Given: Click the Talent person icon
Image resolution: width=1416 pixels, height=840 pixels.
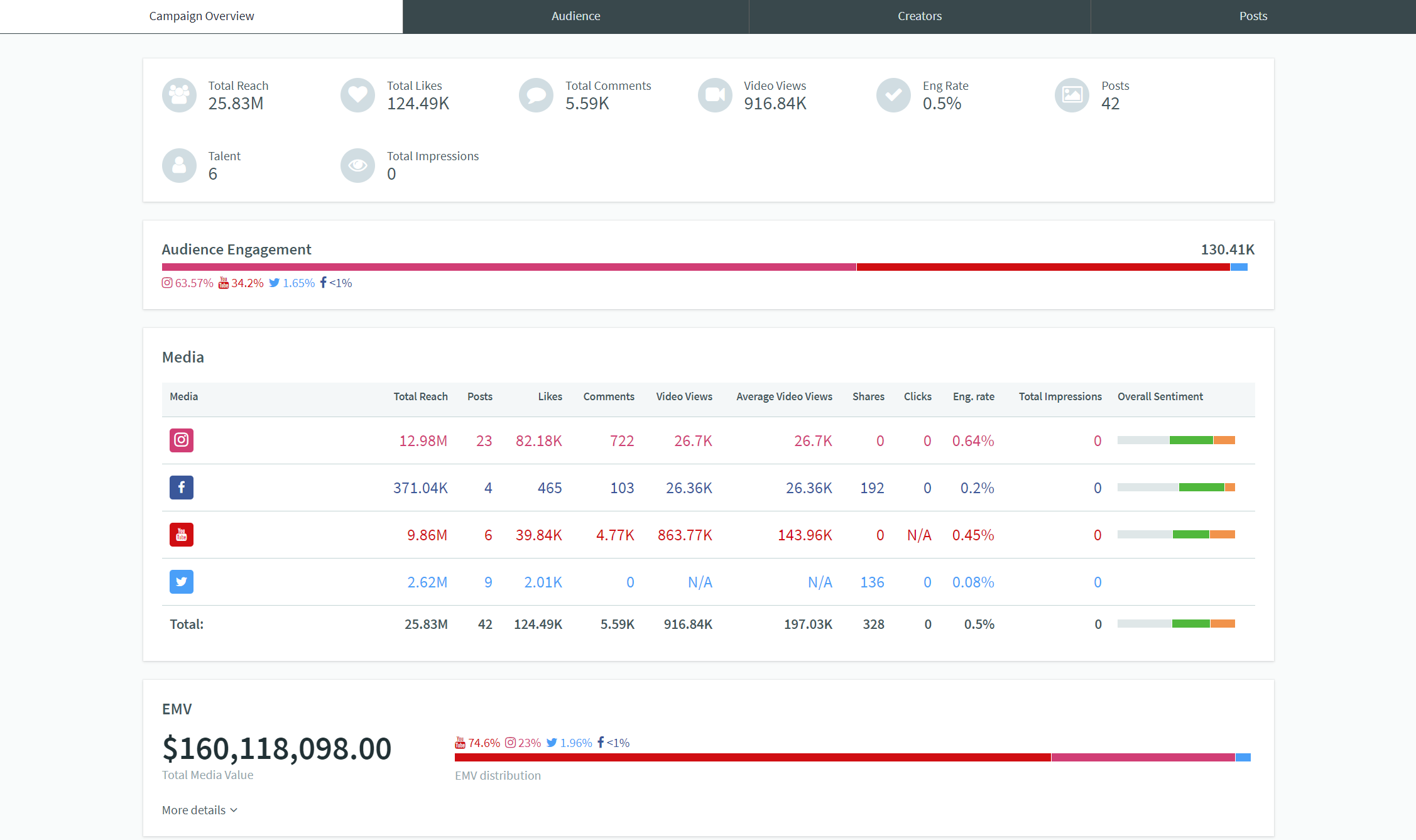Looking at the screenshot, I should point(179,165).
